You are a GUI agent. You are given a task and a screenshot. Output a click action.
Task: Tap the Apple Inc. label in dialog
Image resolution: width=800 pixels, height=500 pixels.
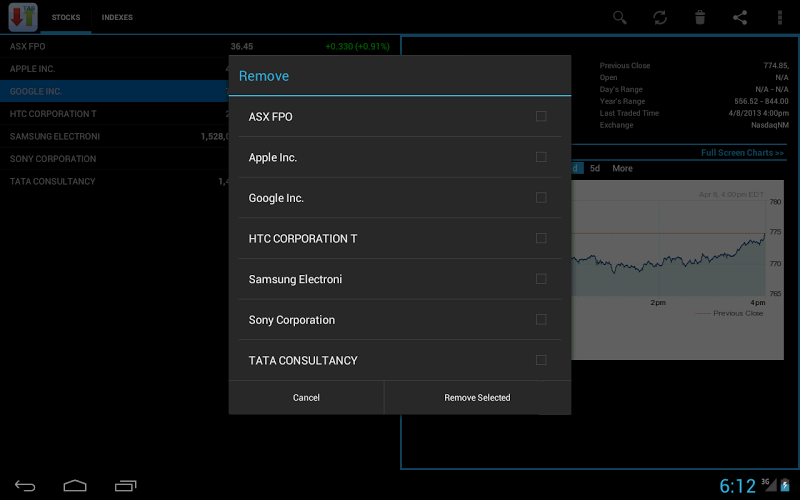click(x=272, y=158)
